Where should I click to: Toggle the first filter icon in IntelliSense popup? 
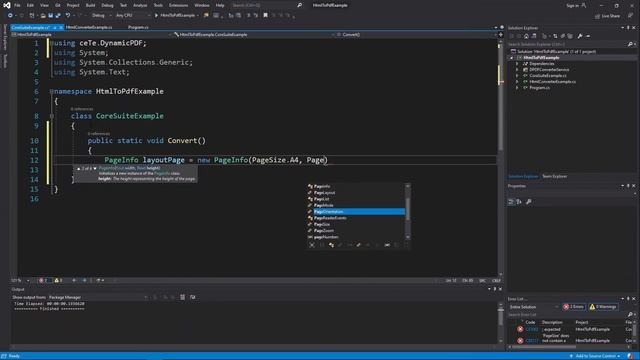(312, 245)
